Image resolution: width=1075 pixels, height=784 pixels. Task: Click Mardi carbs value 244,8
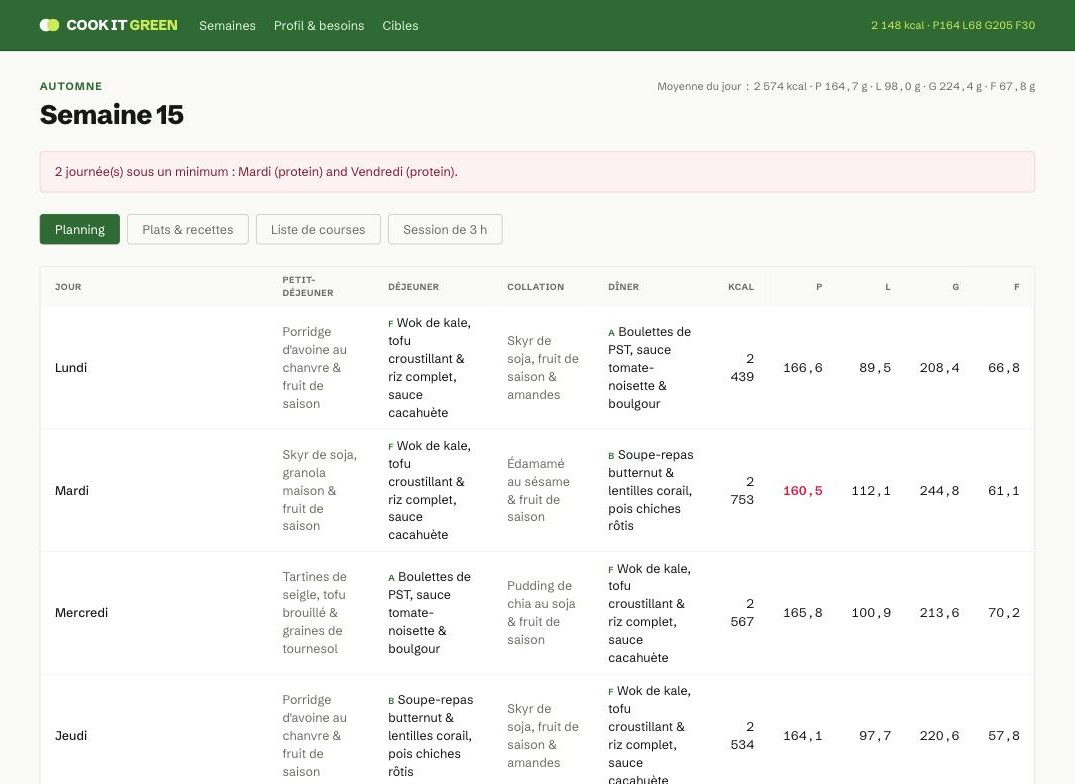click(x=939, y=491)
